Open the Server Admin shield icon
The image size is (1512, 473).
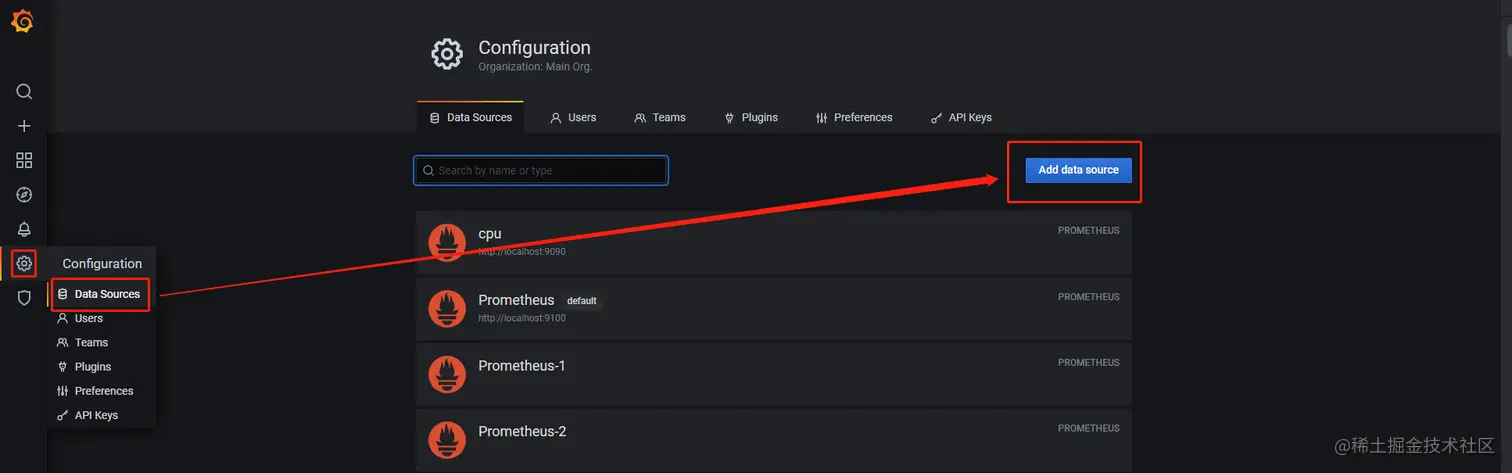coord(24,298)
